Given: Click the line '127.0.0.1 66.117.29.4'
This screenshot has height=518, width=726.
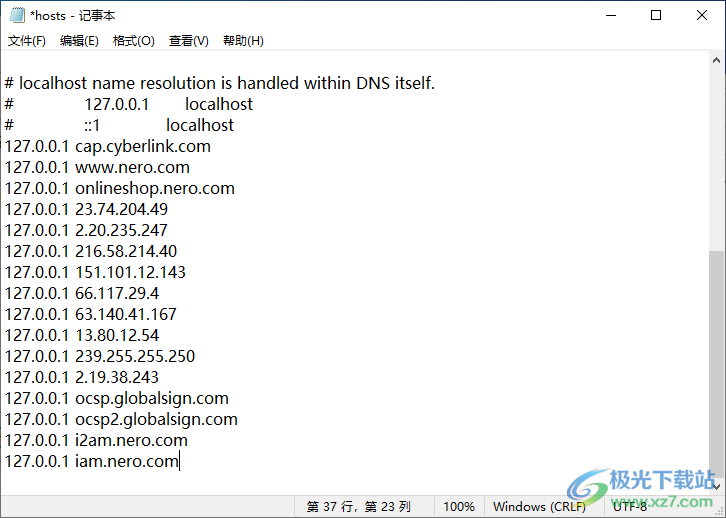Looking at the screenshot, I should 82,293.
